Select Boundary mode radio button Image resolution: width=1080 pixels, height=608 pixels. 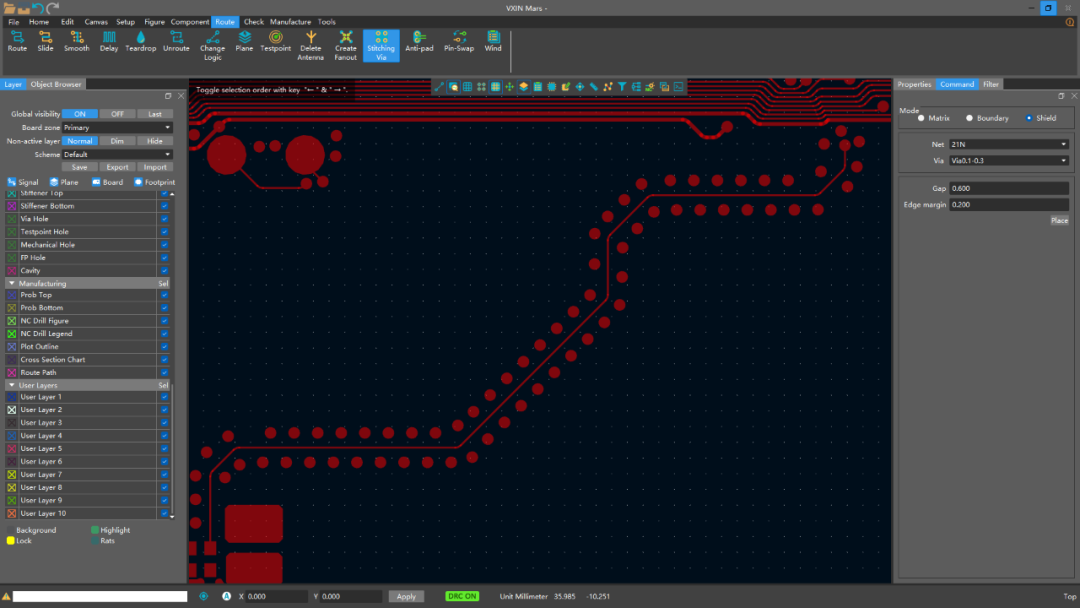tap(969, 118)
